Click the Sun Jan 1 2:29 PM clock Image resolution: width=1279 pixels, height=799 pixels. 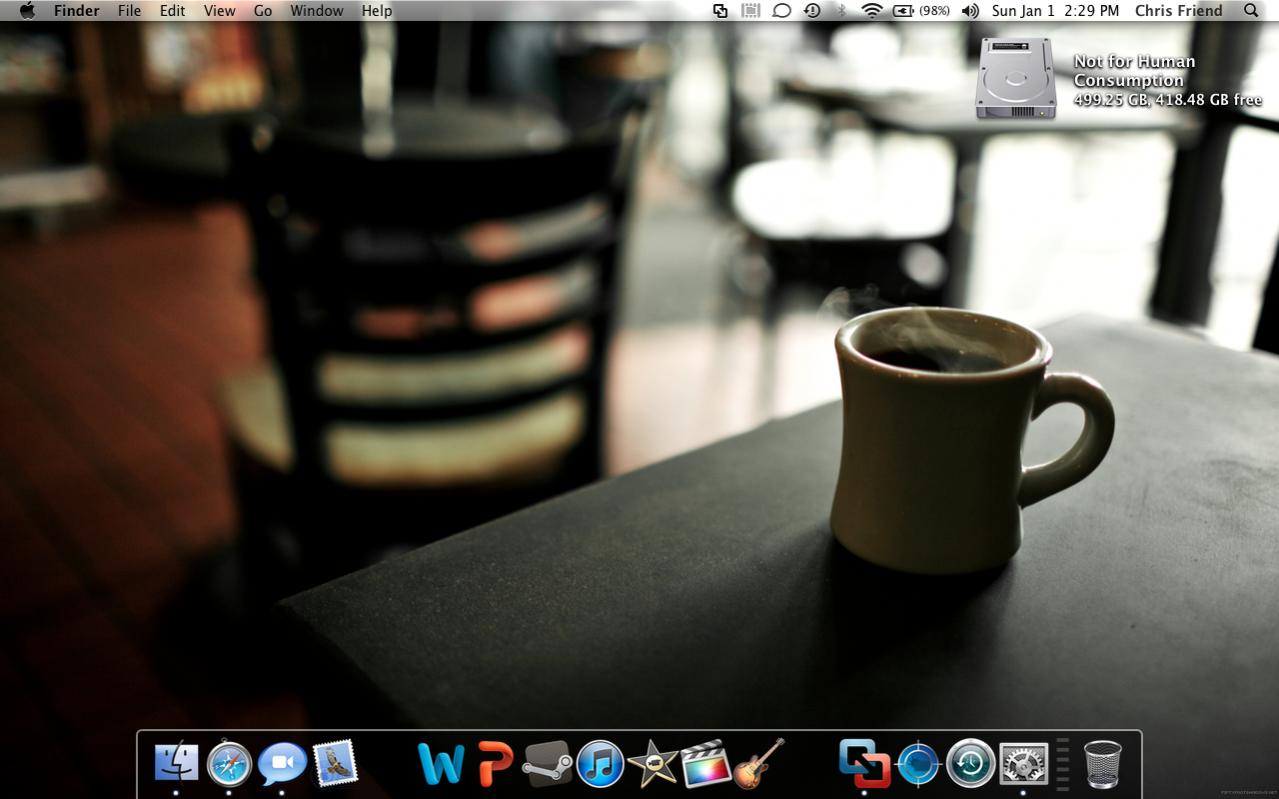point(1055,11)
